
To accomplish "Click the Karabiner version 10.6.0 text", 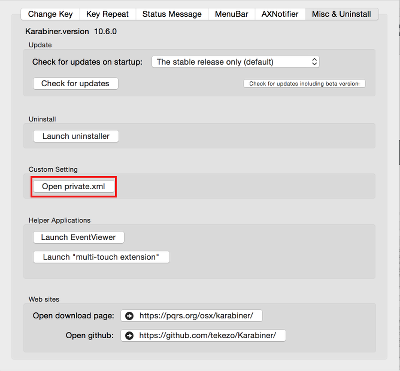I will [x=71, y=31].
